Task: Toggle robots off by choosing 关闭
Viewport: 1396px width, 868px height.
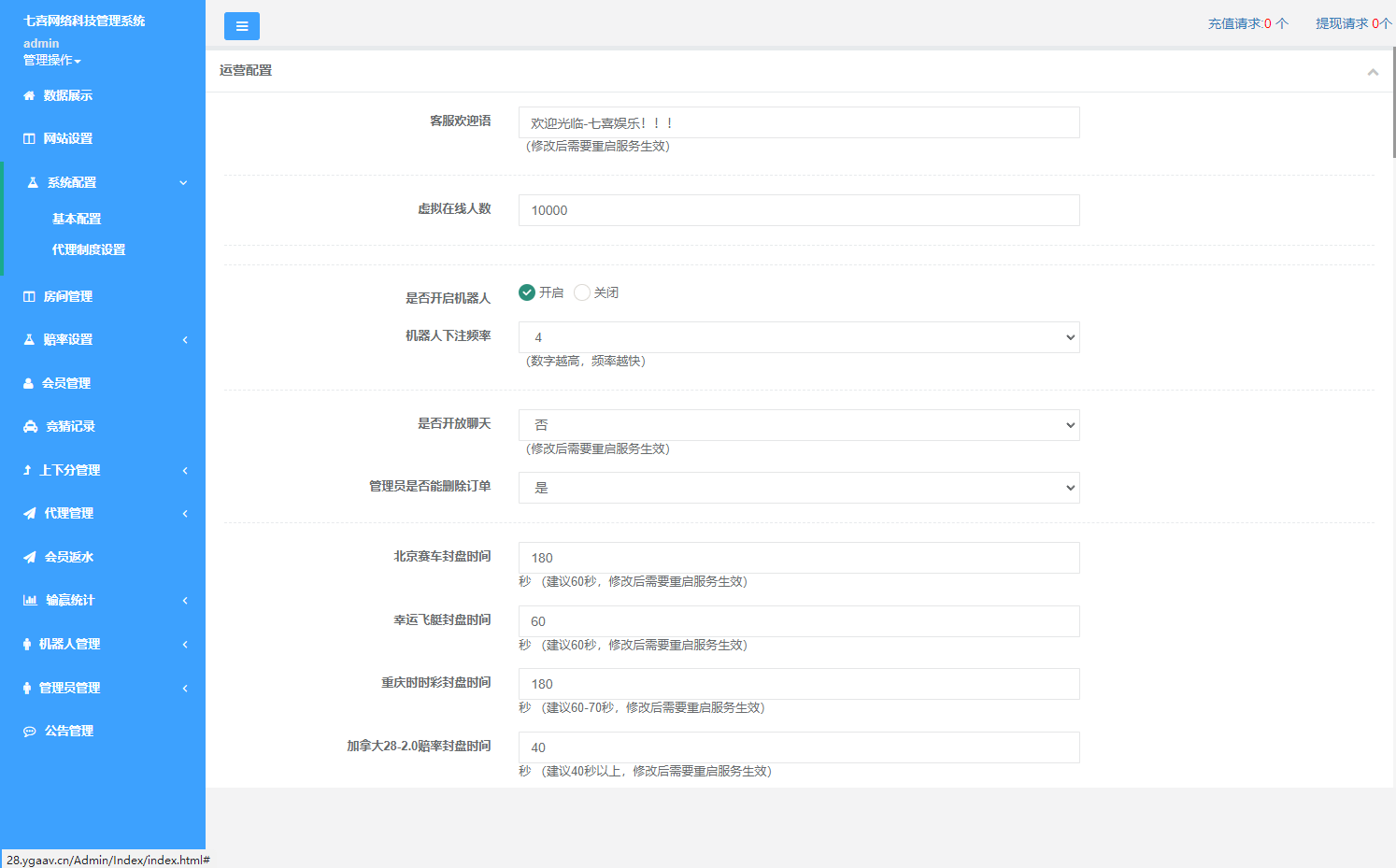Action: (x=582, y=292)
